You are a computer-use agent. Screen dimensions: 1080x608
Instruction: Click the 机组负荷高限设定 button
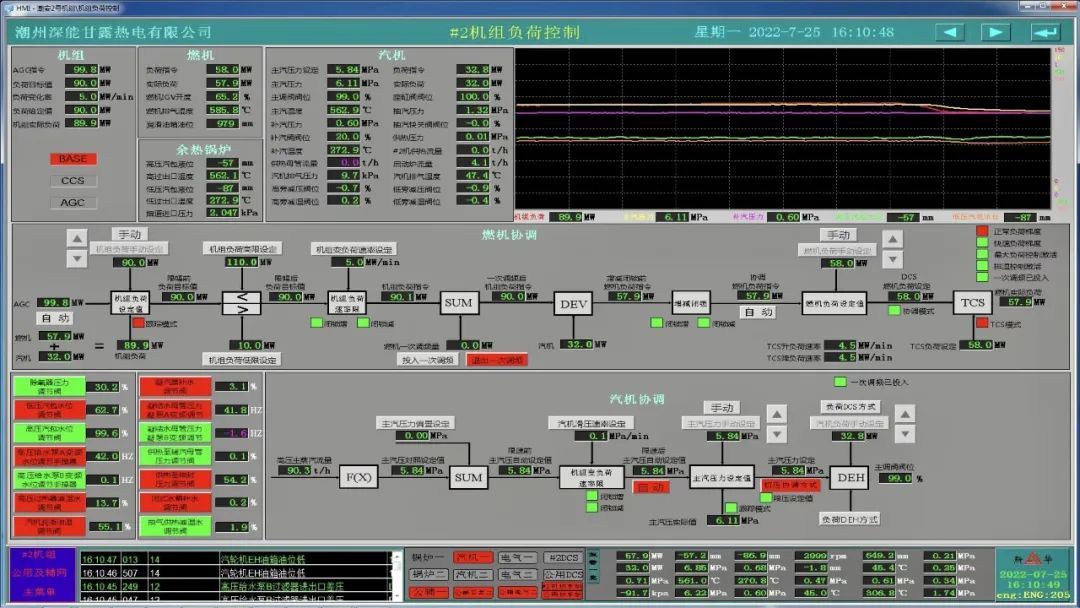tap(241, 249)
